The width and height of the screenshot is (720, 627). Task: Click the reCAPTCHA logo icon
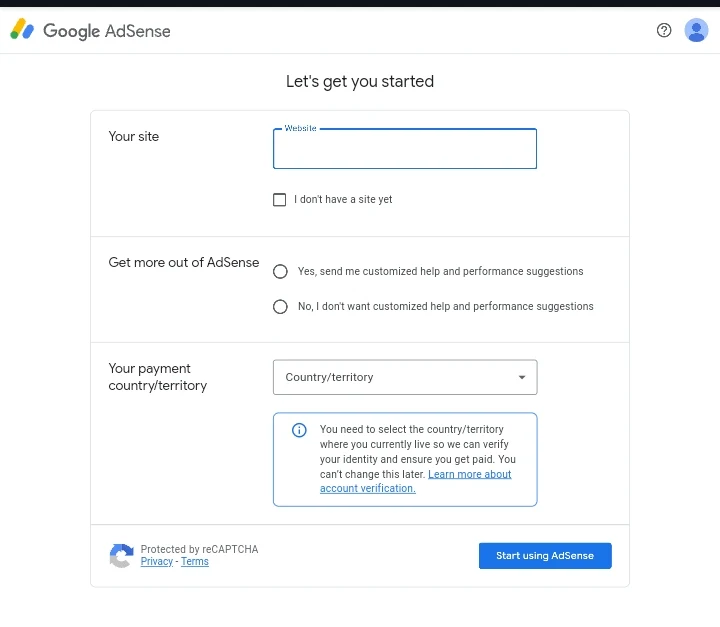pyautogui.click(x=121, y=556)
